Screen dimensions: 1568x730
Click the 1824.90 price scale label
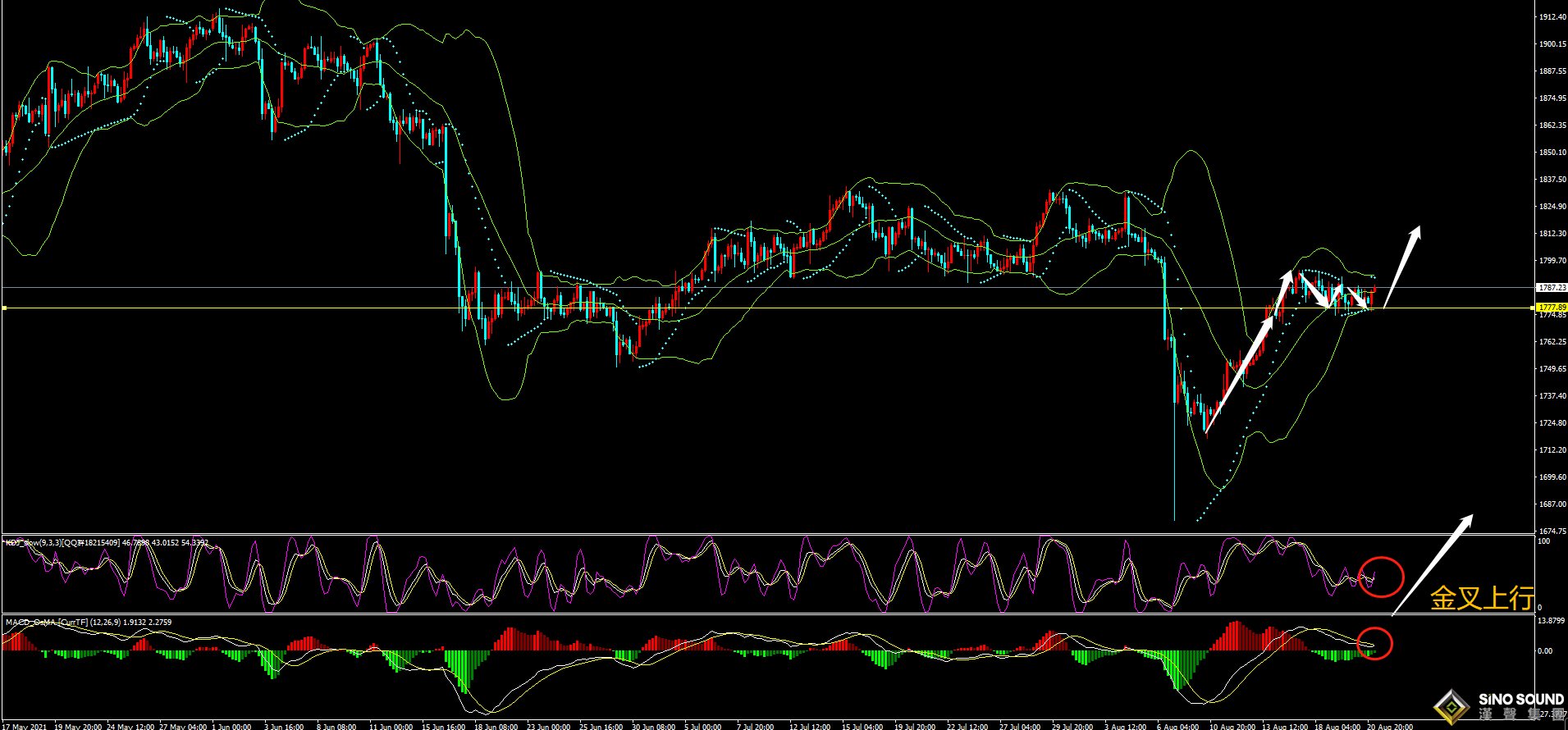pyautogui.click(x=1552, y=207)
